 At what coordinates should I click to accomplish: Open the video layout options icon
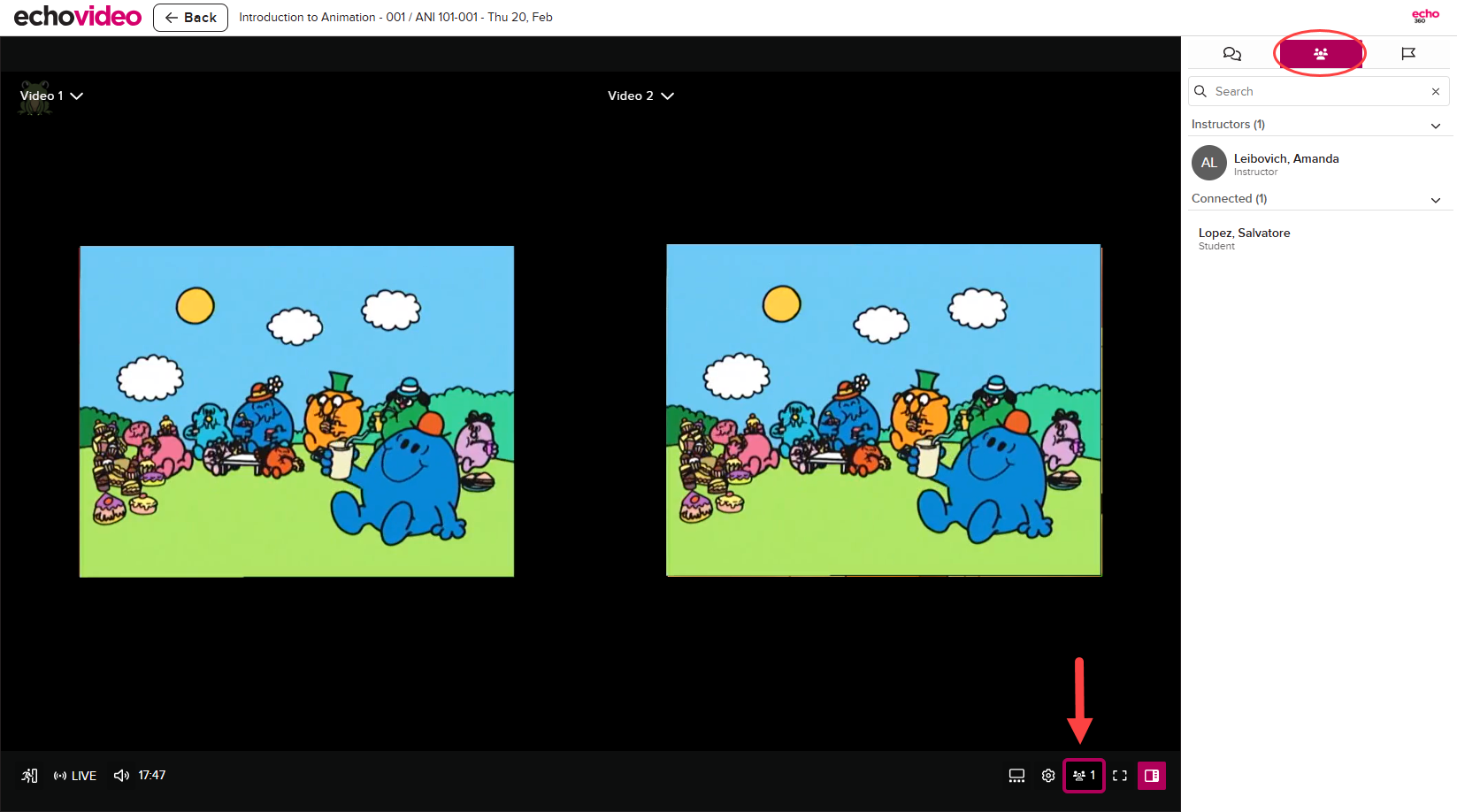click(x=1016, y=776)
